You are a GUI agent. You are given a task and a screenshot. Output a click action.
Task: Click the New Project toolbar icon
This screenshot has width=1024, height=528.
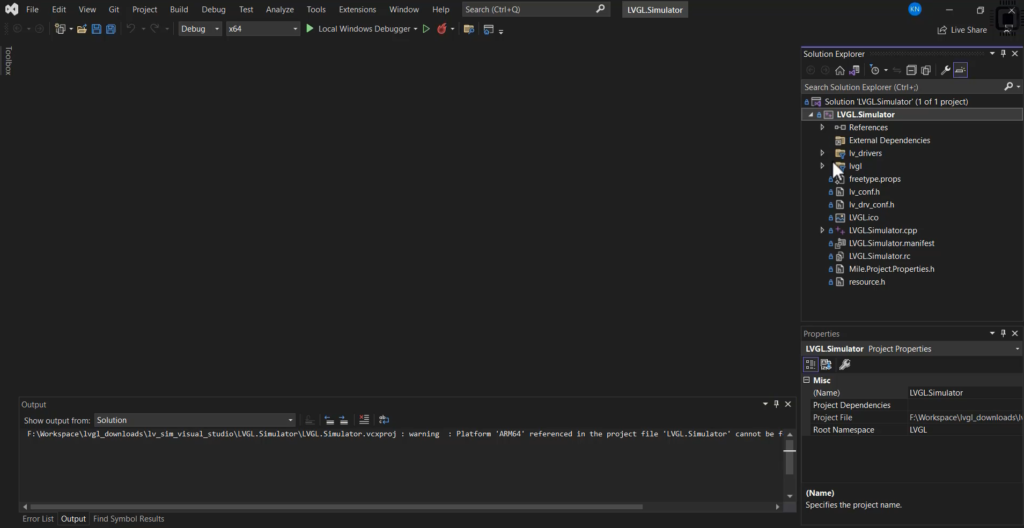click(x=60, y=29)
